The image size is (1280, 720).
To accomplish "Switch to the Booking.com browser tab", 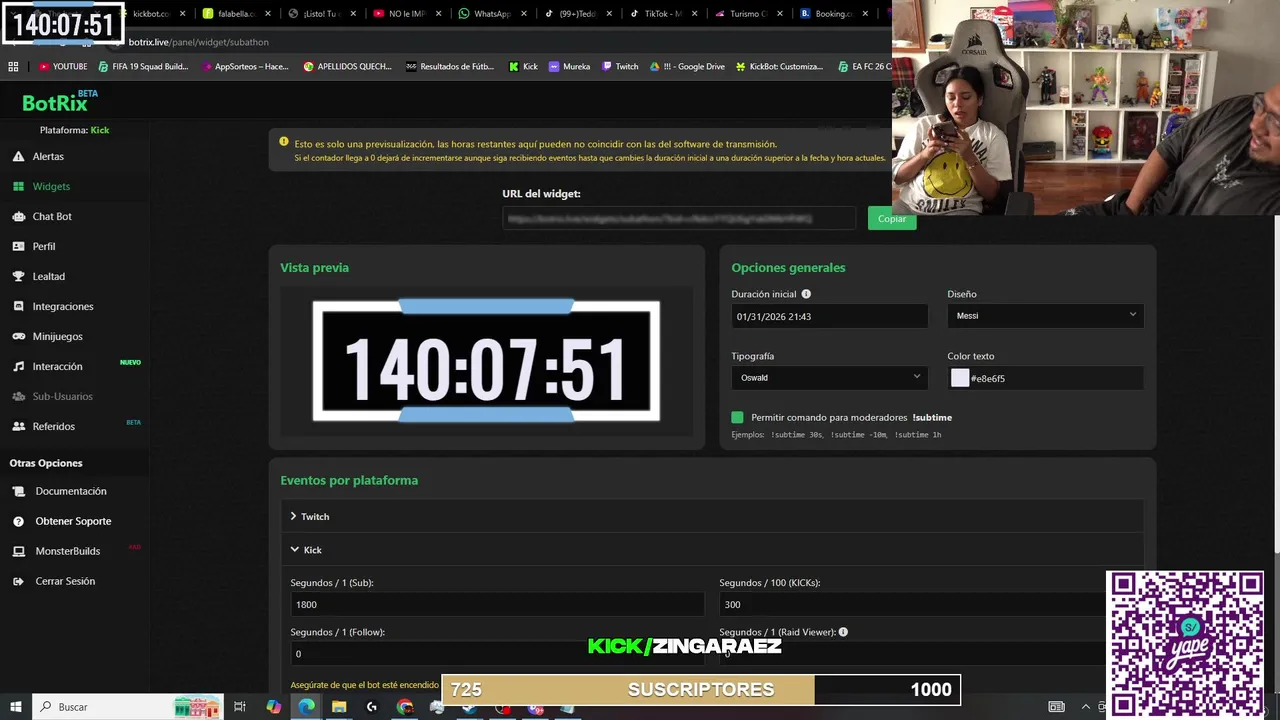I will click(833, 14).
